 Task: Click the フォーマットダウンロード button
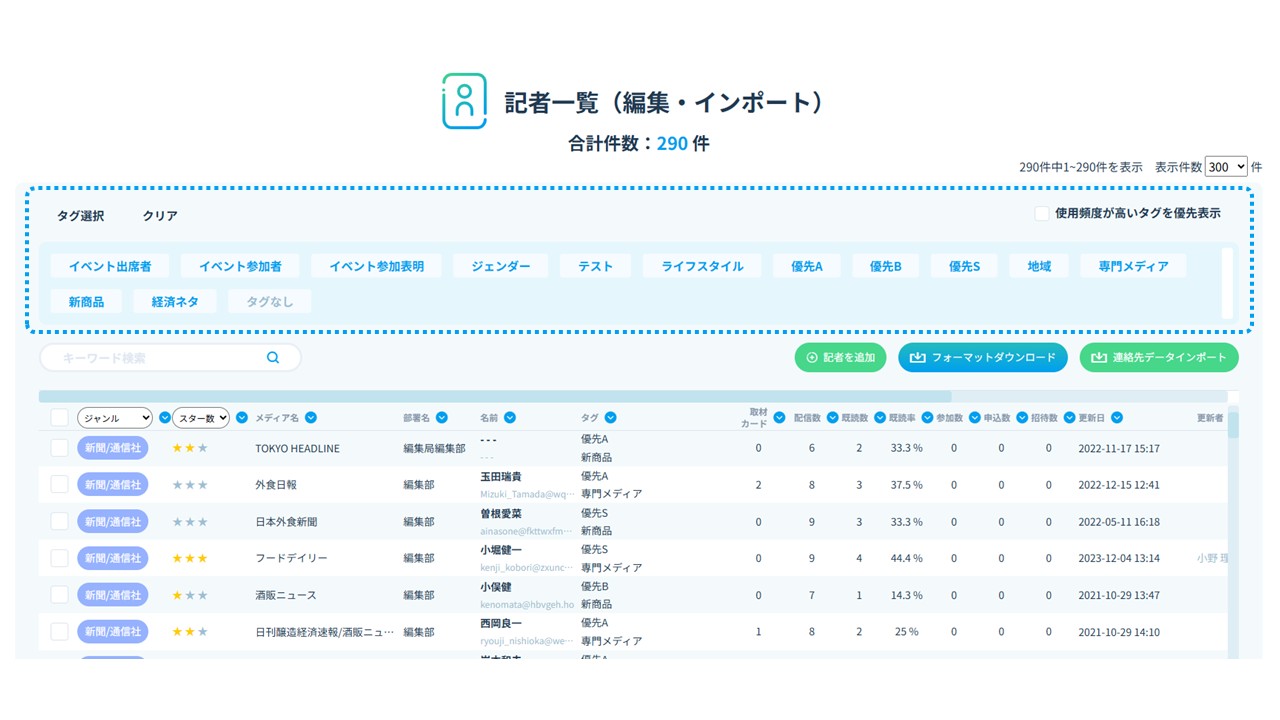tap(983, 358)
